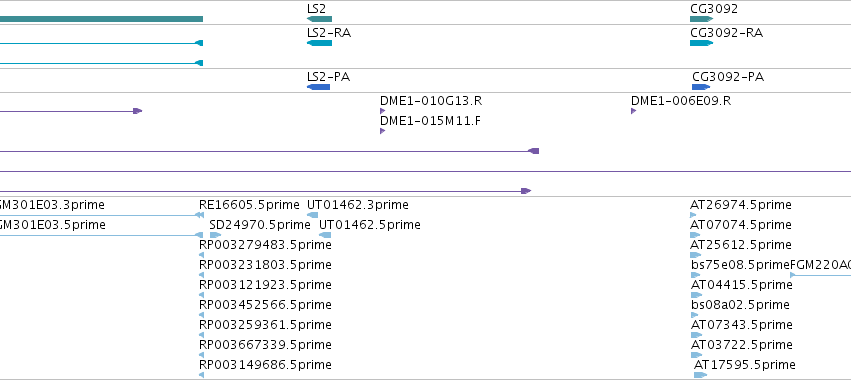Select the SD24970.5prime EST arrow
Viewport: 851px width, 380px height.
[215, 235]
